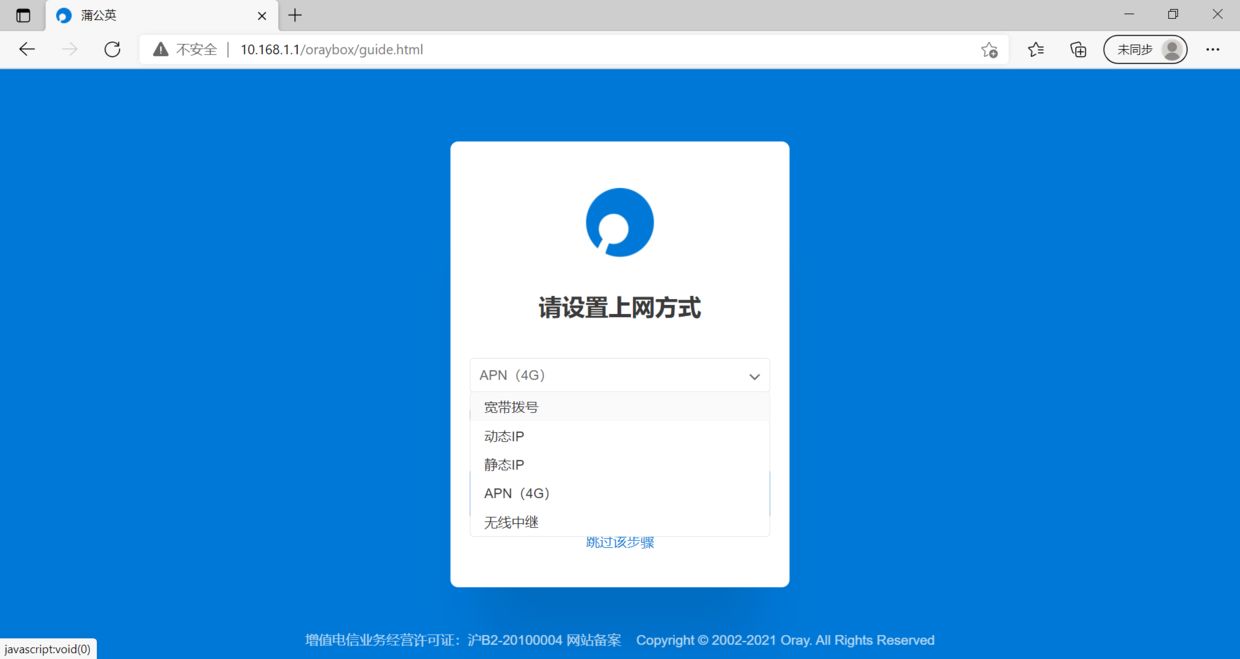Select APN（4G）option in list
1240x659 pixels.
click(x=516, y=493)
